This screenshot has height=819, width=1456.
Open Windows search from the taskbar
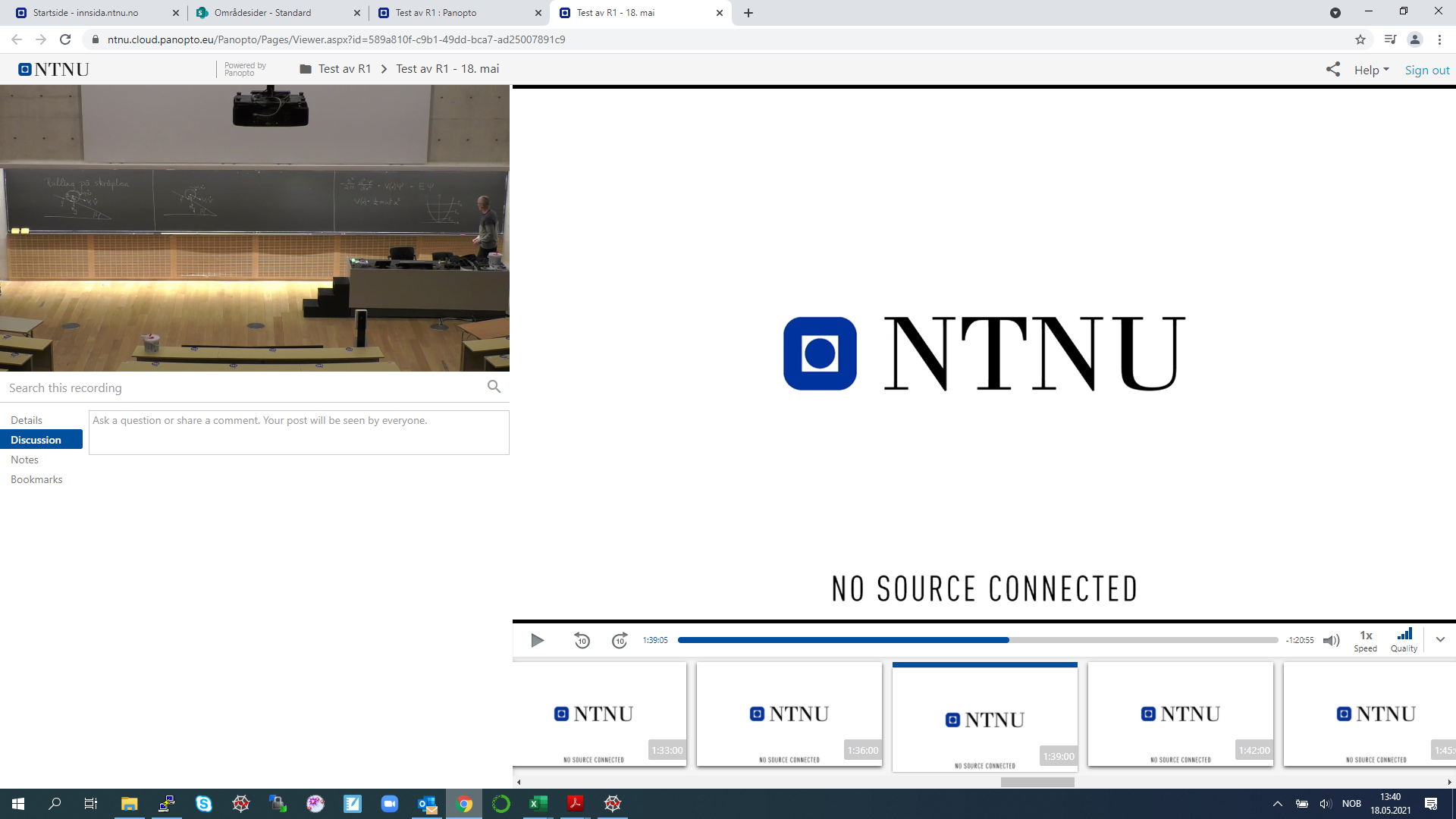(x=55, y=804)
